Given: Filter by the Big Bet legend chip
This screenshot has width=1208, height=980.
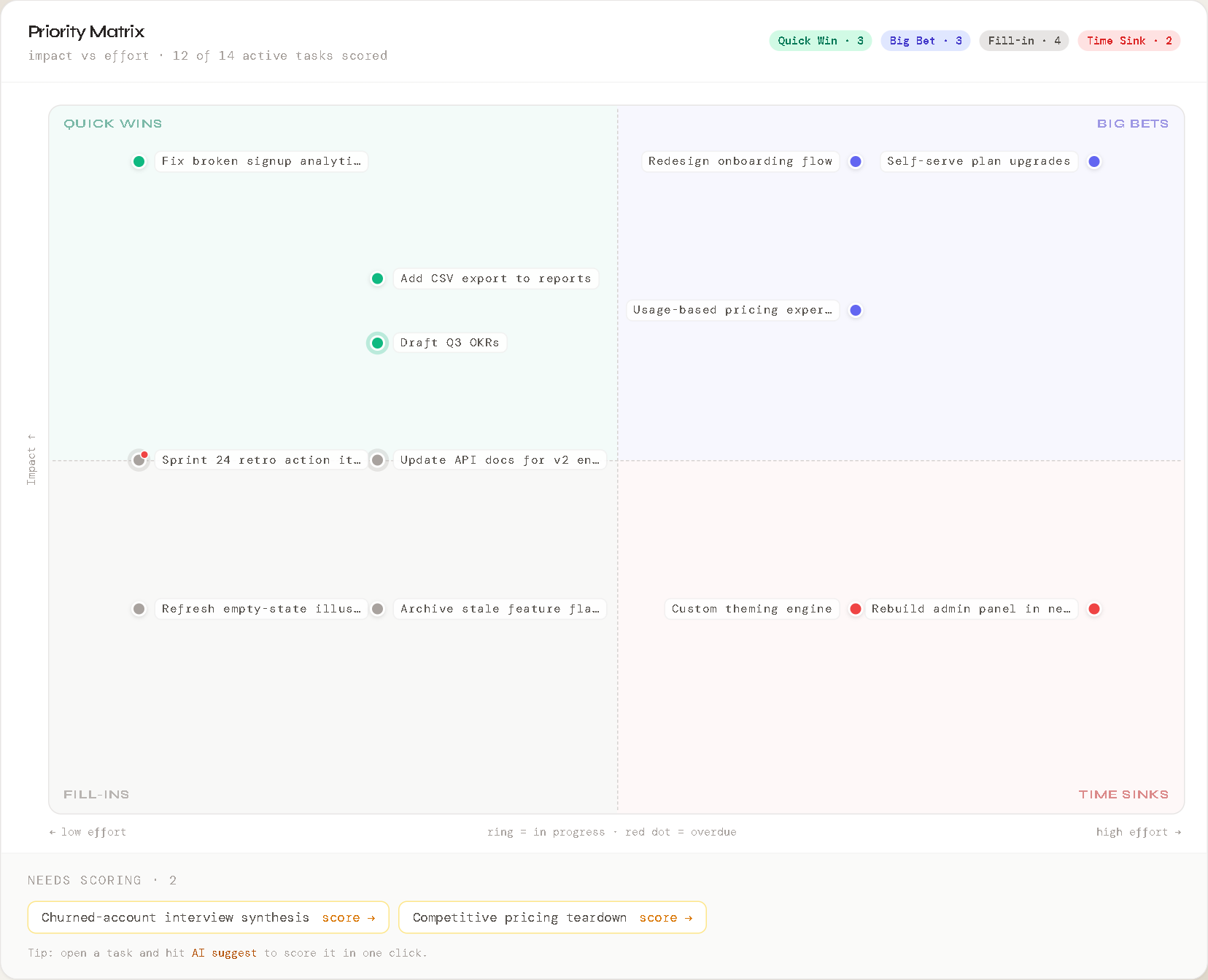Looking at the screenshot, I should coord(926,41).
